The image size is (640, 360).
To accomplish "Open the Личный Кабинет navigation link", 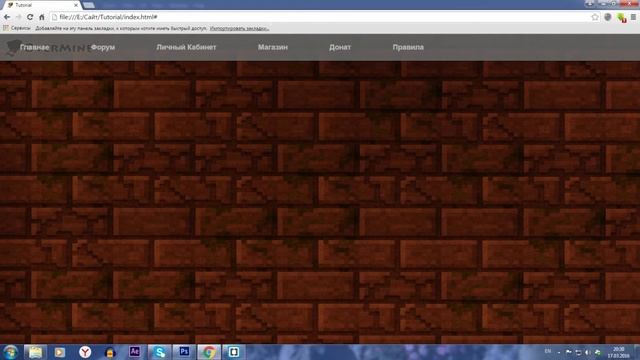I will 186,47.
